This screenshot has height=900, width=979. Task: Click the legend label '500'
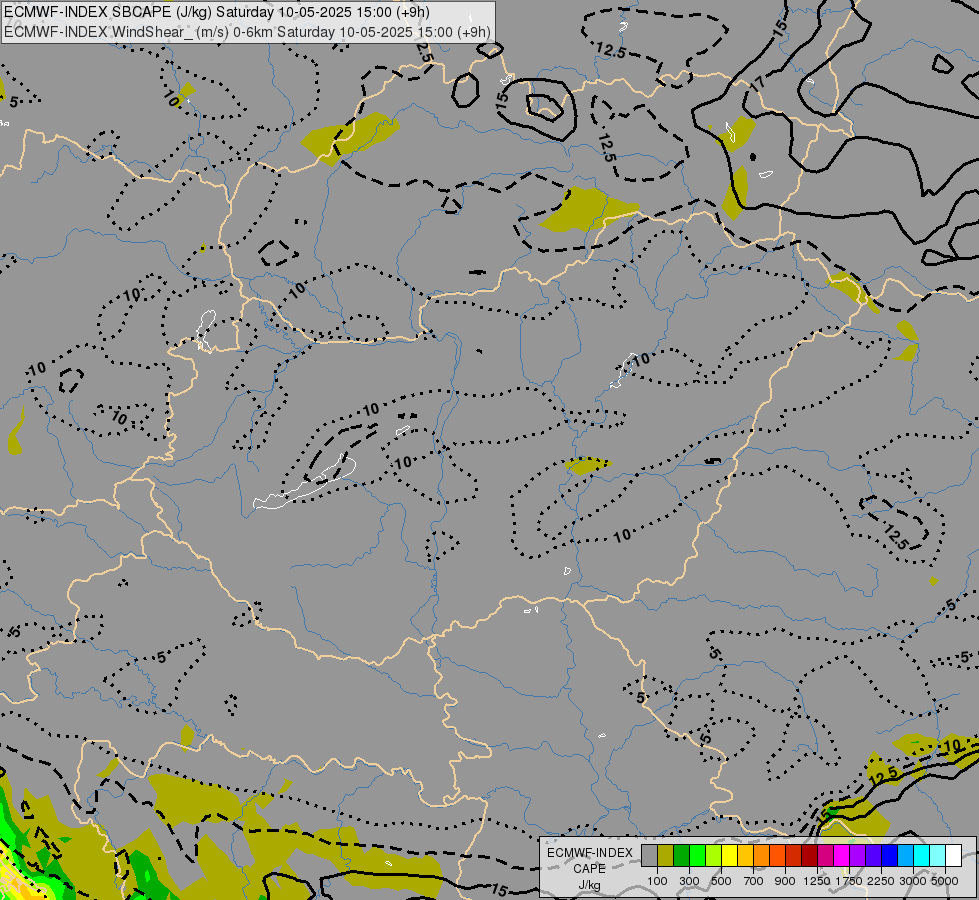pyautogui.click(x=722, y=881)
